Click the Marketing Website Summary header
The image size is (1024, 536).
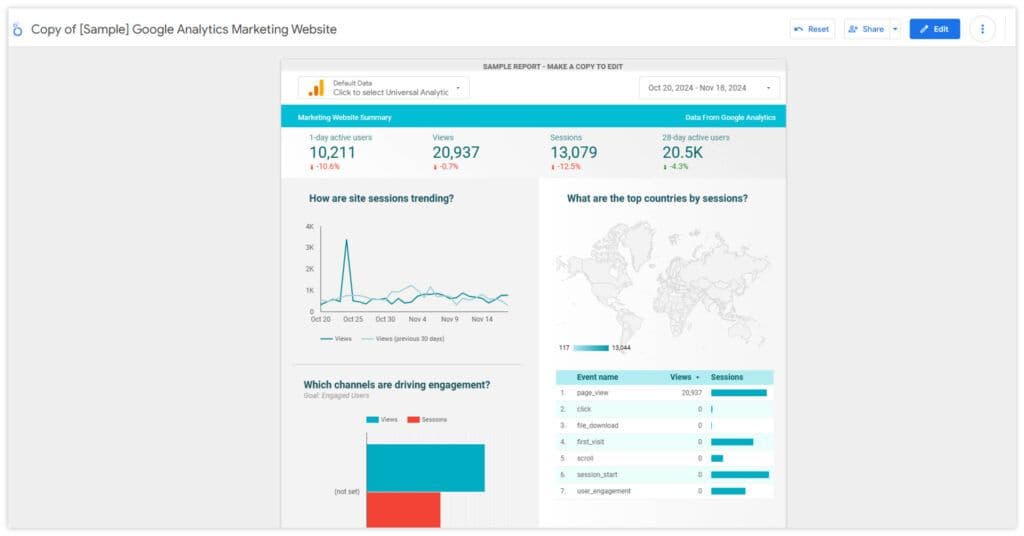pyautogui.click(x=344, y=118)
